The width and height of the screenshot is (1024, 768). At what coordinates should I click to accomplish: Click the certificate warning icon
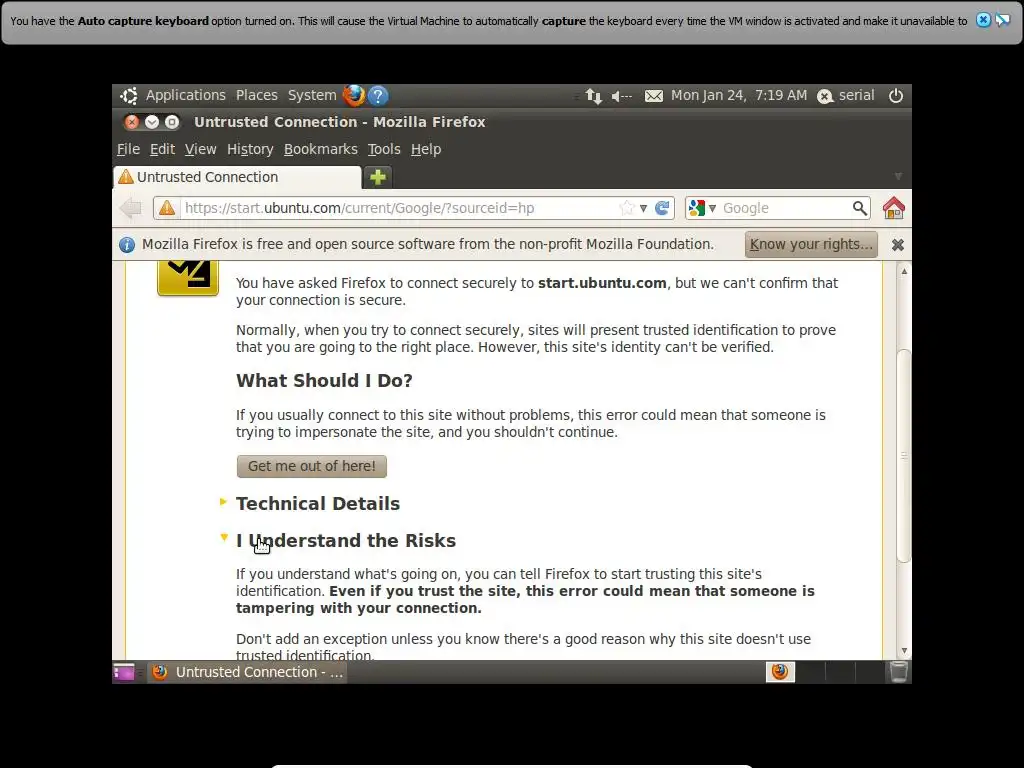[x=188, y=278]
